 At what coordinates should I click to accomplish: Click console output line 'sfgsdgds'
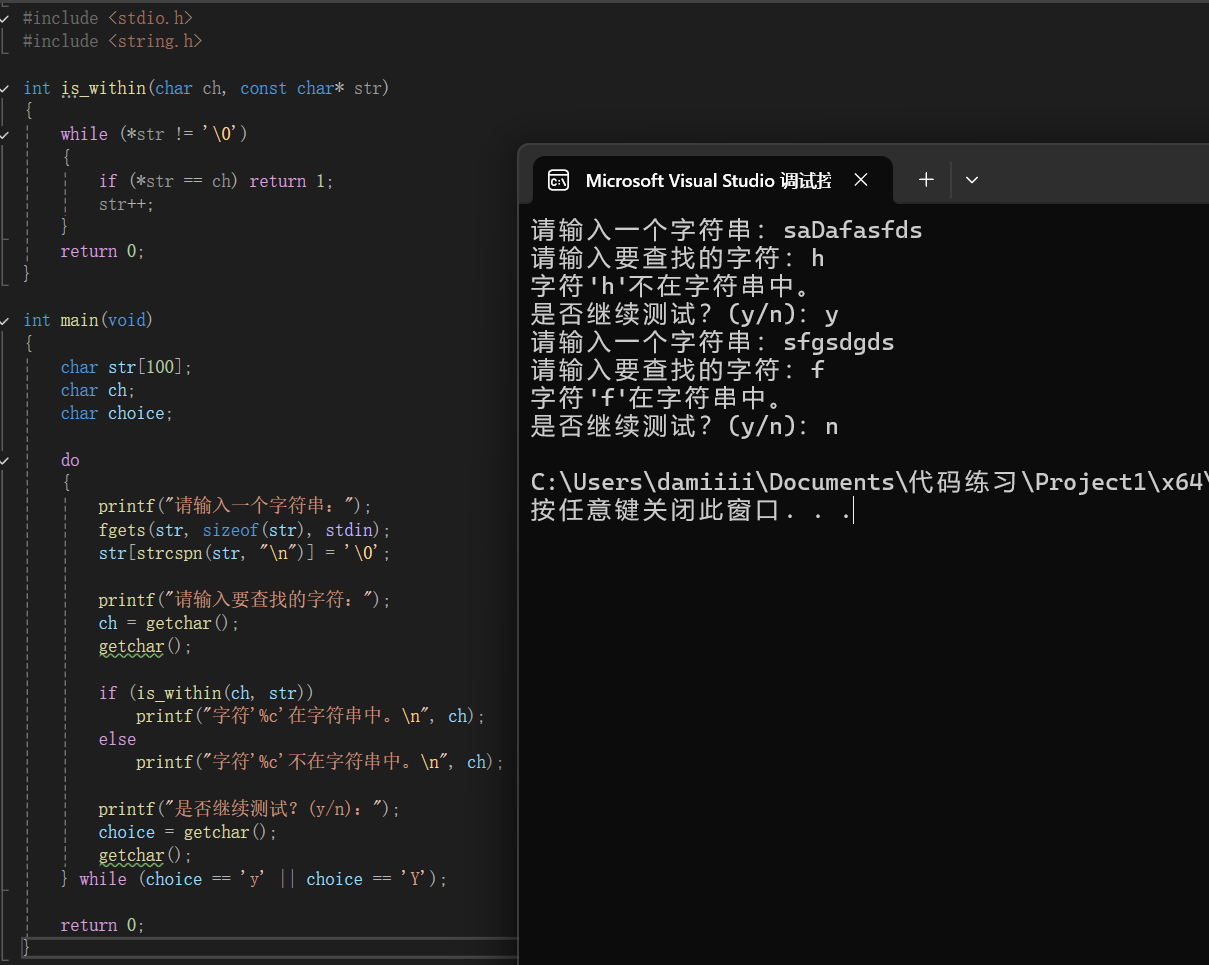click(839, 343)
